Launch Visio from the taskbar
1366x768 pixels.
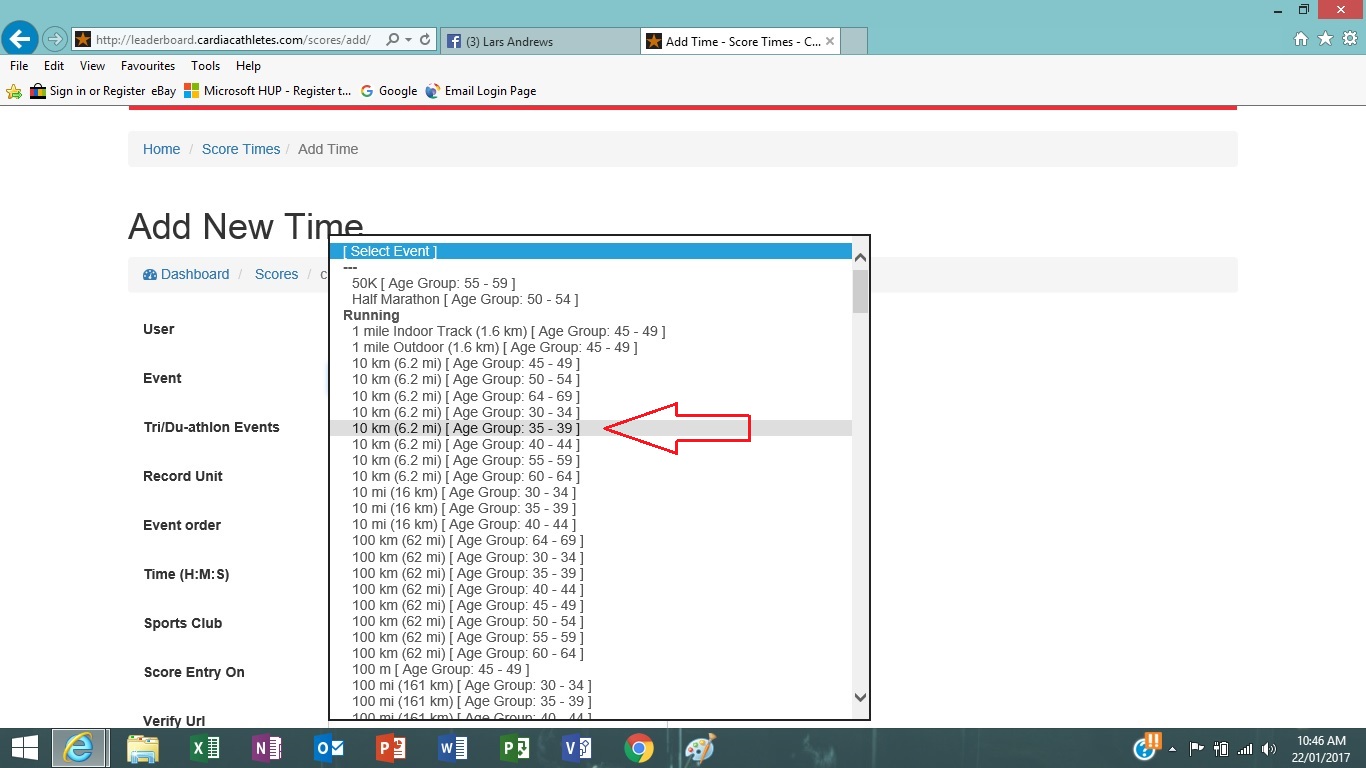(577, 748)
